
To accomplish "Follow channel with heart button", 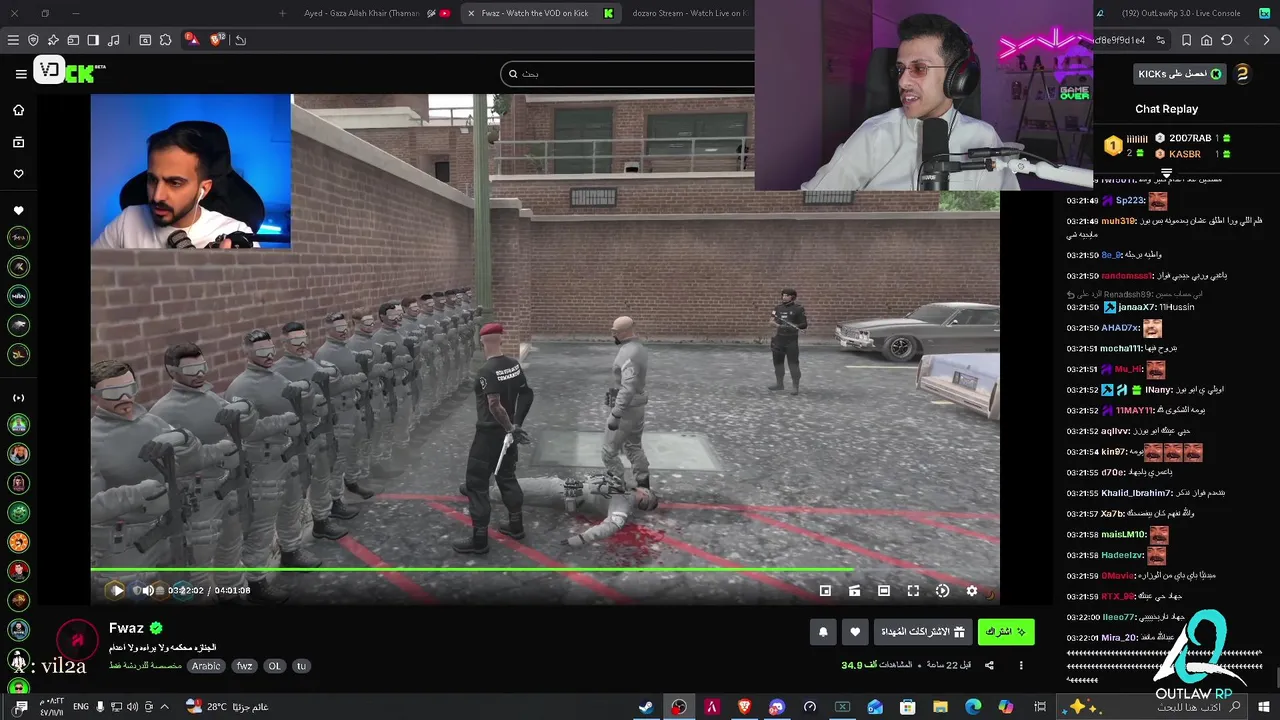I will click(855, 632).
